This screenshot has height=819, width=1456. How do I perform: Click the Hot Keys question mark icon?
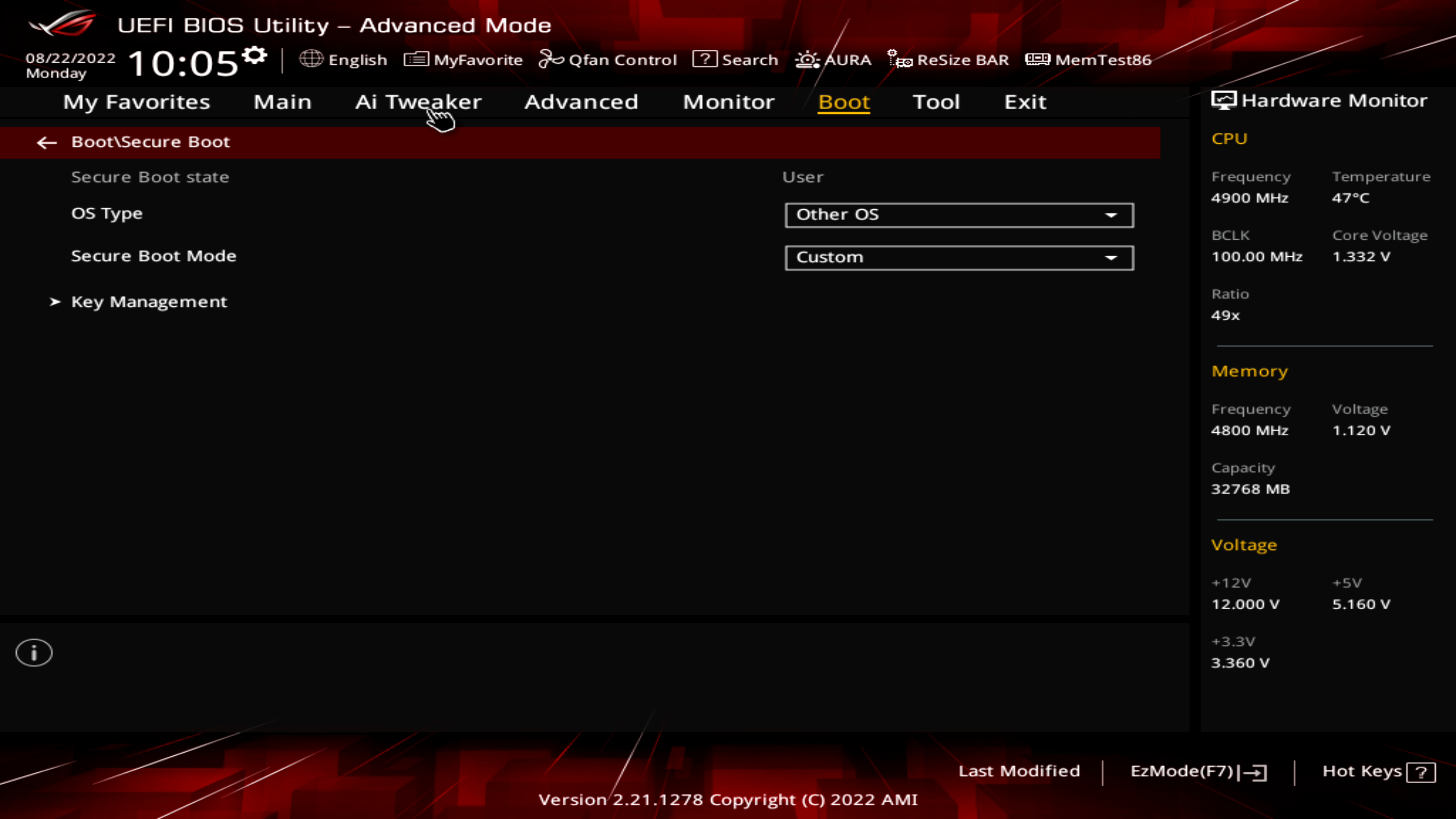[x=1420, y=772]
